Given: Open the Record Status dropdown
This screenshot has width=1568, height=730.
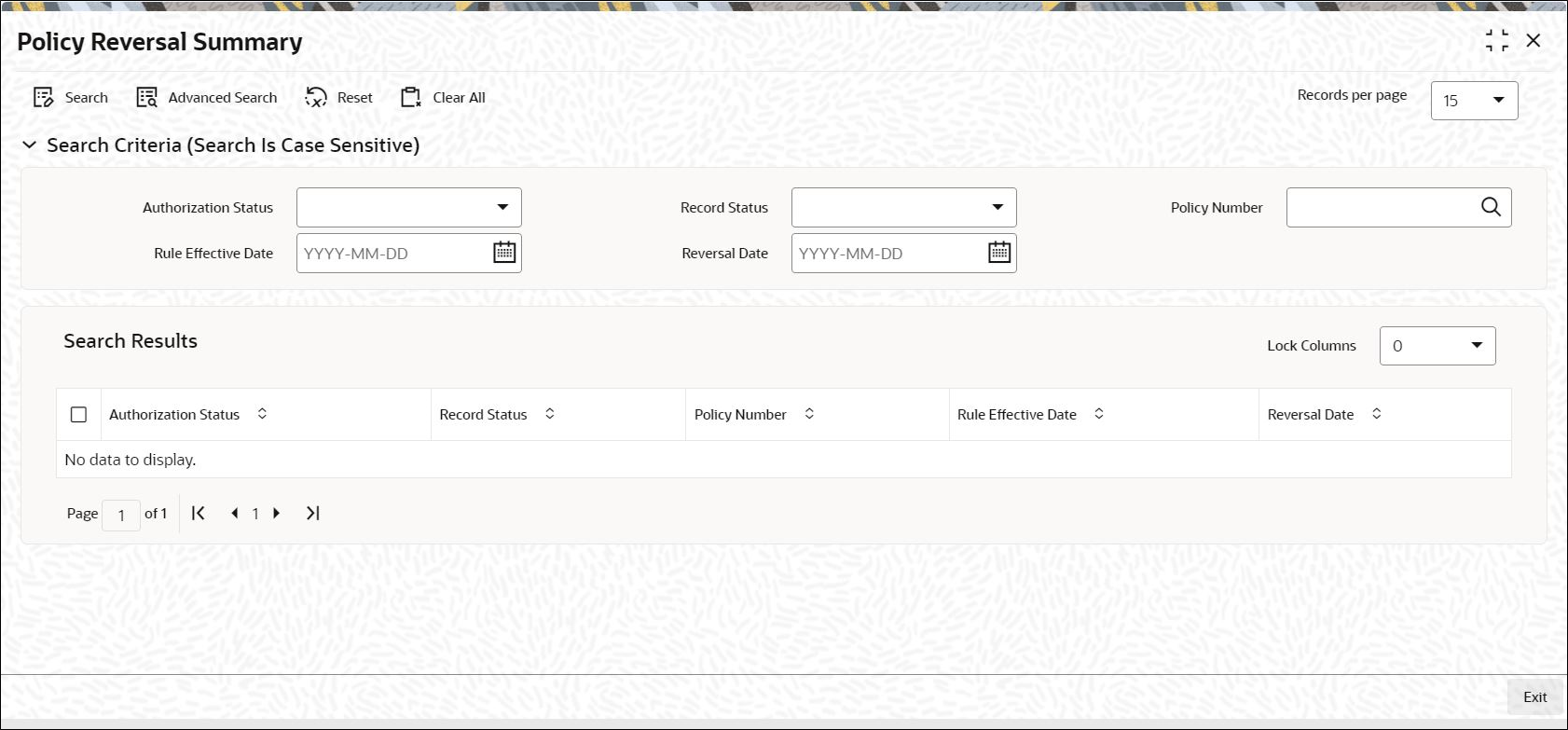Looking at the screenshot, I should click(x=904, y=208).
